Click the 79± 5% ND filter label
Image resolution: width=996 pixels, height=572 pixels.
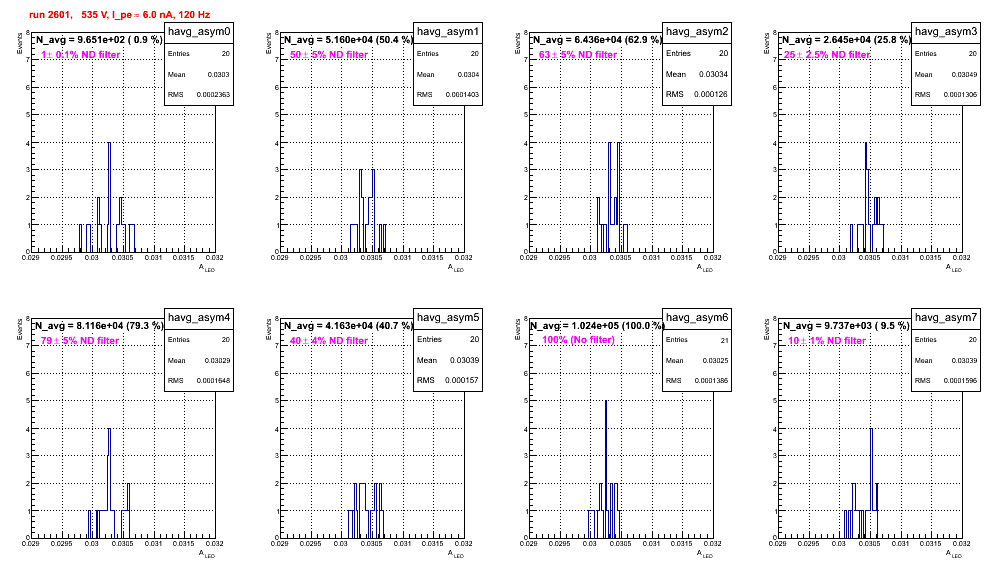(x=80, y=341)
